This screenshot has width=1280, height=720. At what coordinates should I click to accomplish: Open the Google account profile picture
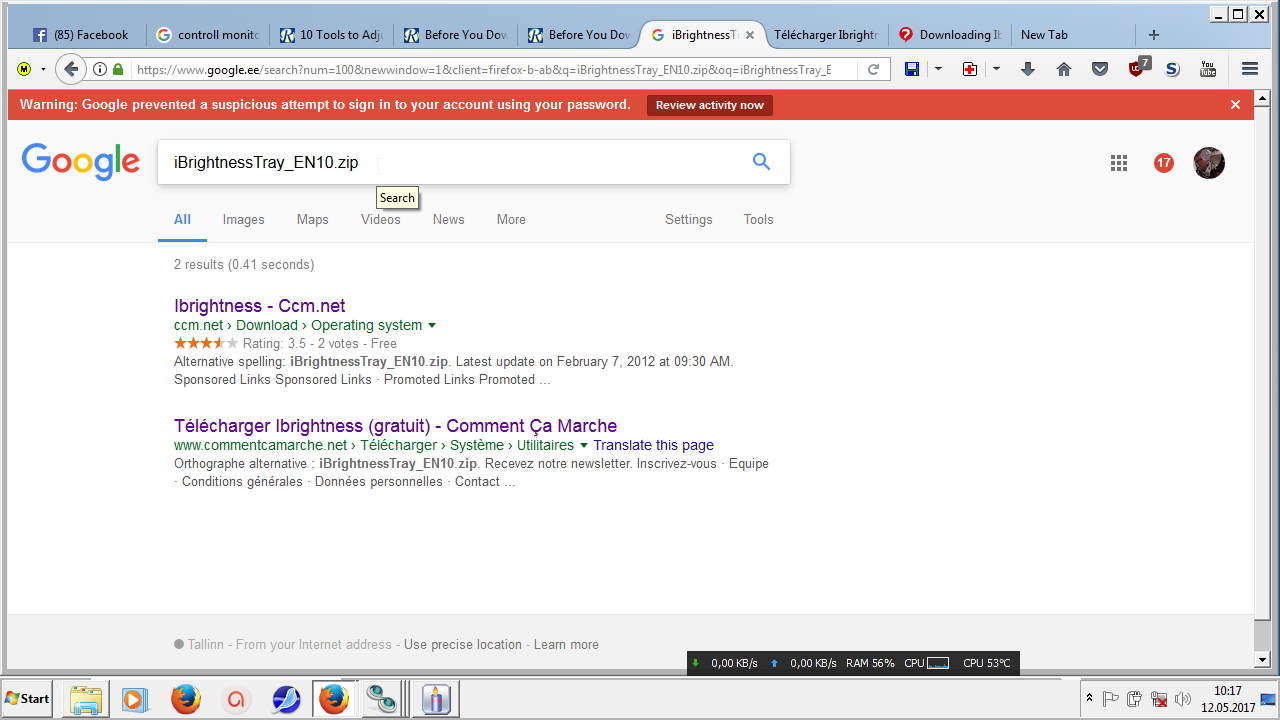1209,163
